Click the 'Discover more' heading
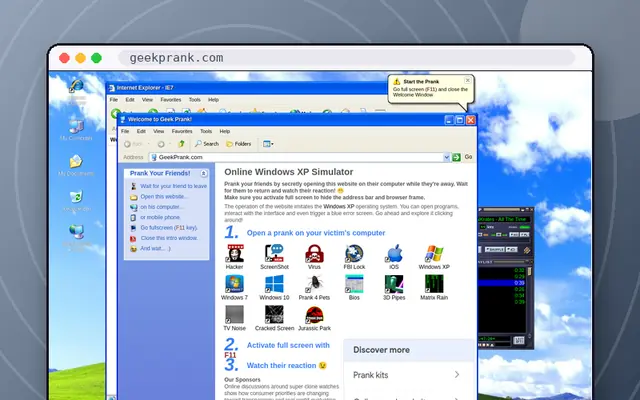 [382, 350]
